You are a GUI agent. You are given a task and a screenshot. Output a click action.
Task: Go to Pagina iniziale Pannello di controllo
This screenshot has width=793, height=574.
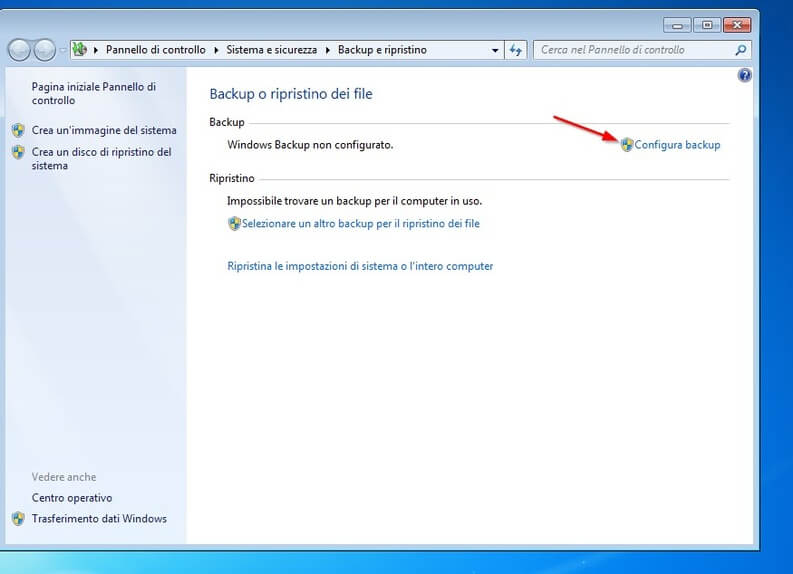[x=94, y=94]
